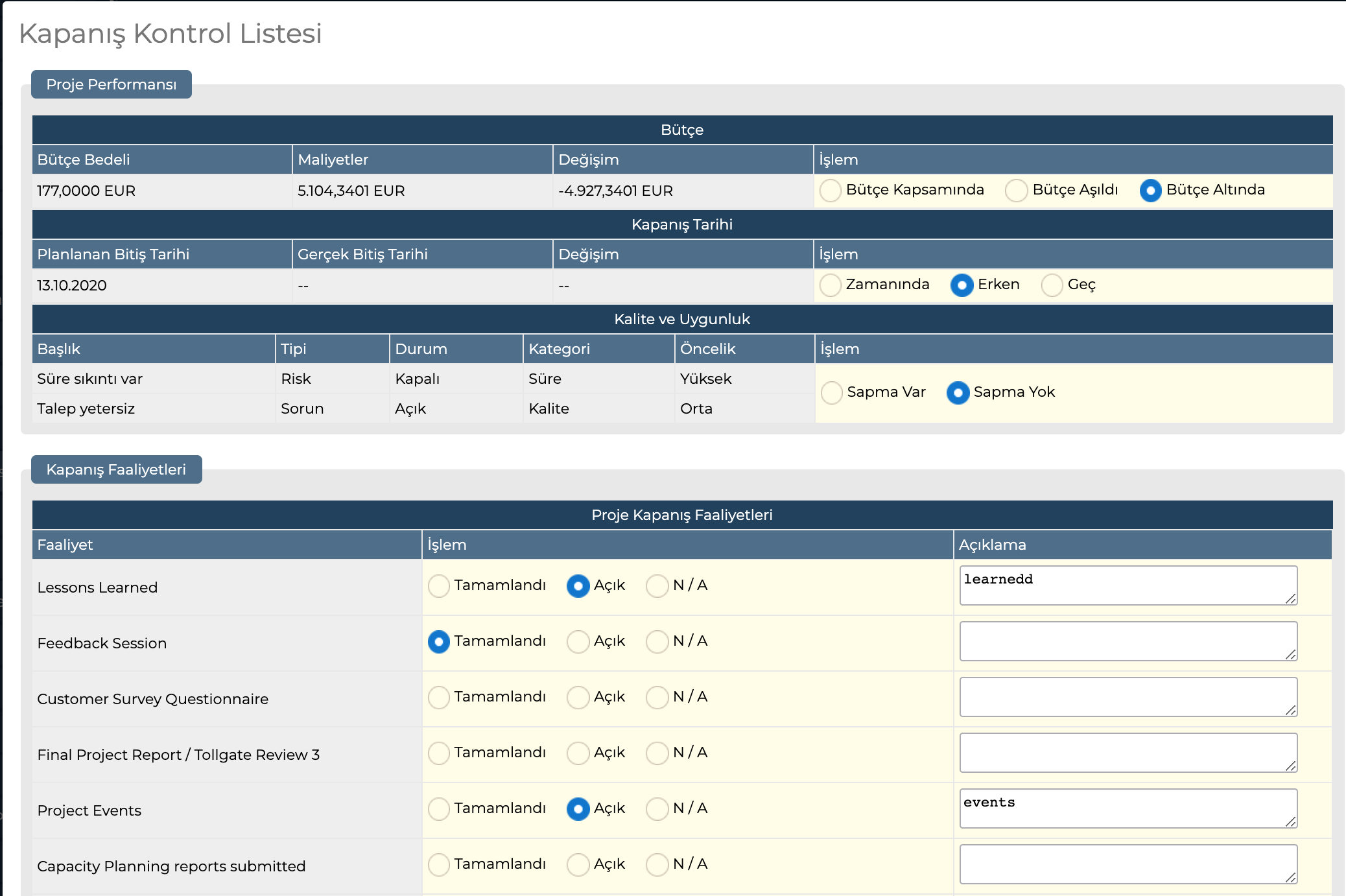Set Capacity Planning reports to Açık
Screen dimensions: 1346x896
578,865
